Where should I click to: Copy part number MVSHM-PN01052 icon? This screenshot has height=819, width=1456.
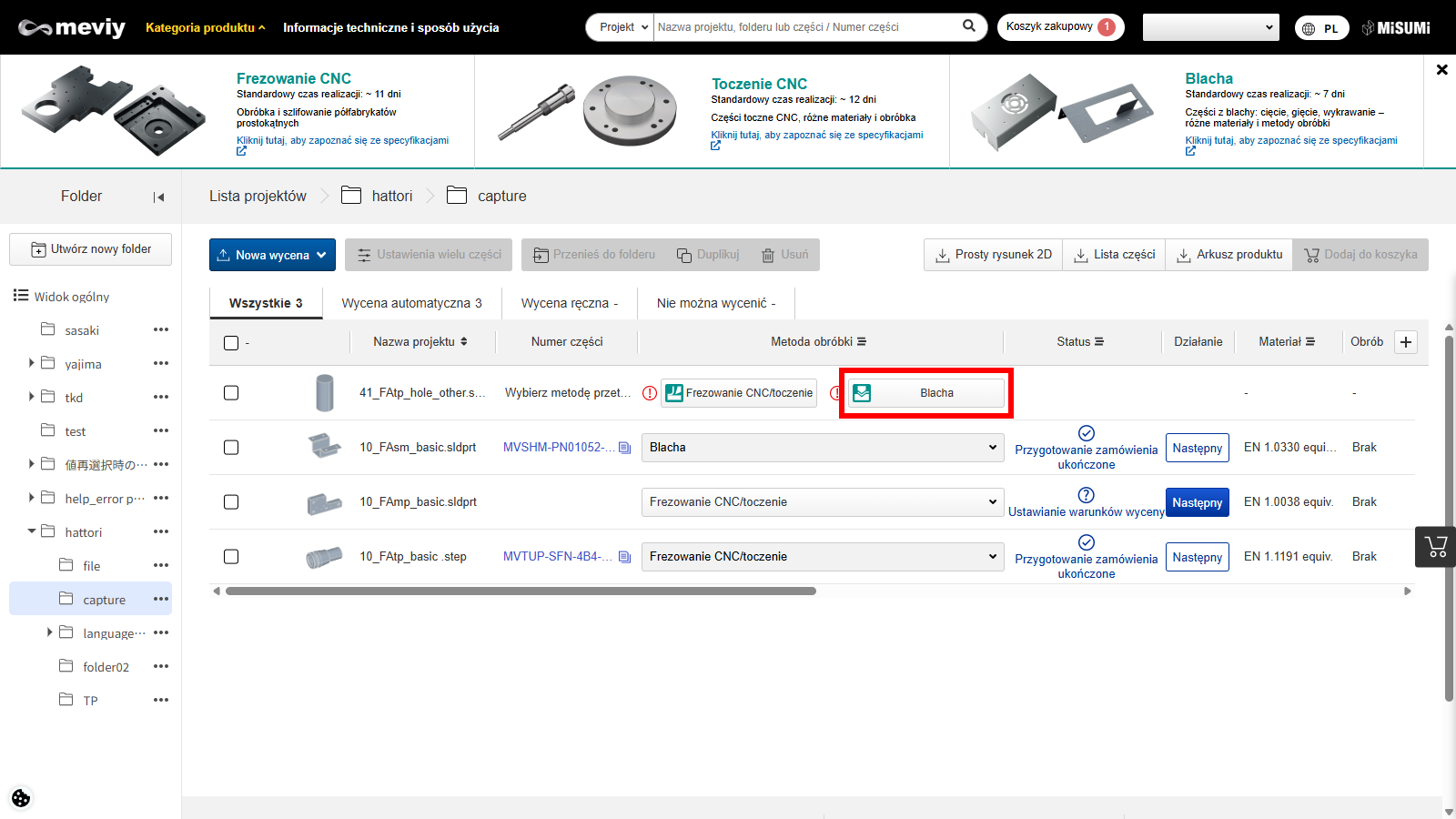tap(624, 448)
